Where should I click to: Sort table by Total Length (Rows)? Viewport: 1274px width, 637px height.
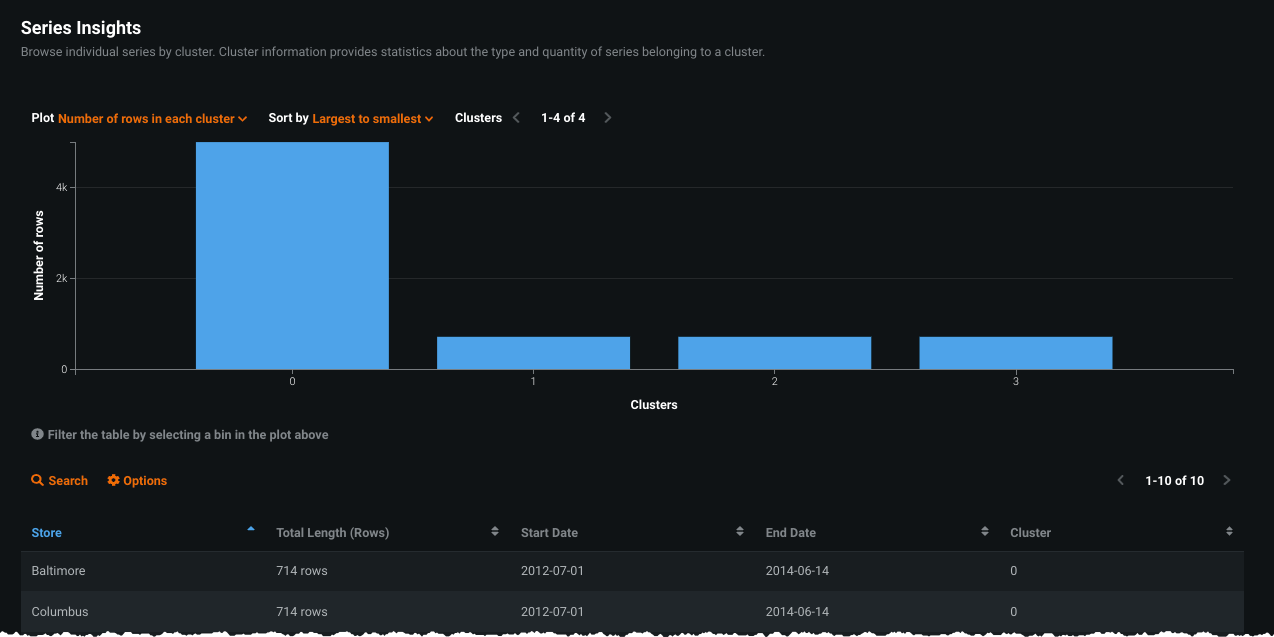coord(495,532)
